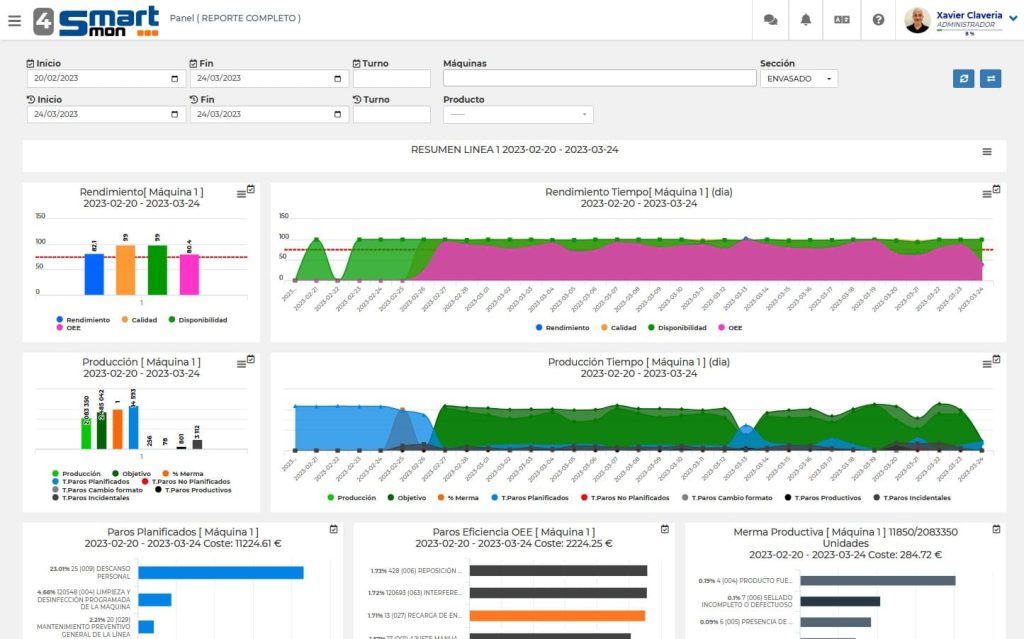Open Producción Tiempo chart context menu

click(x=986, y=363)
